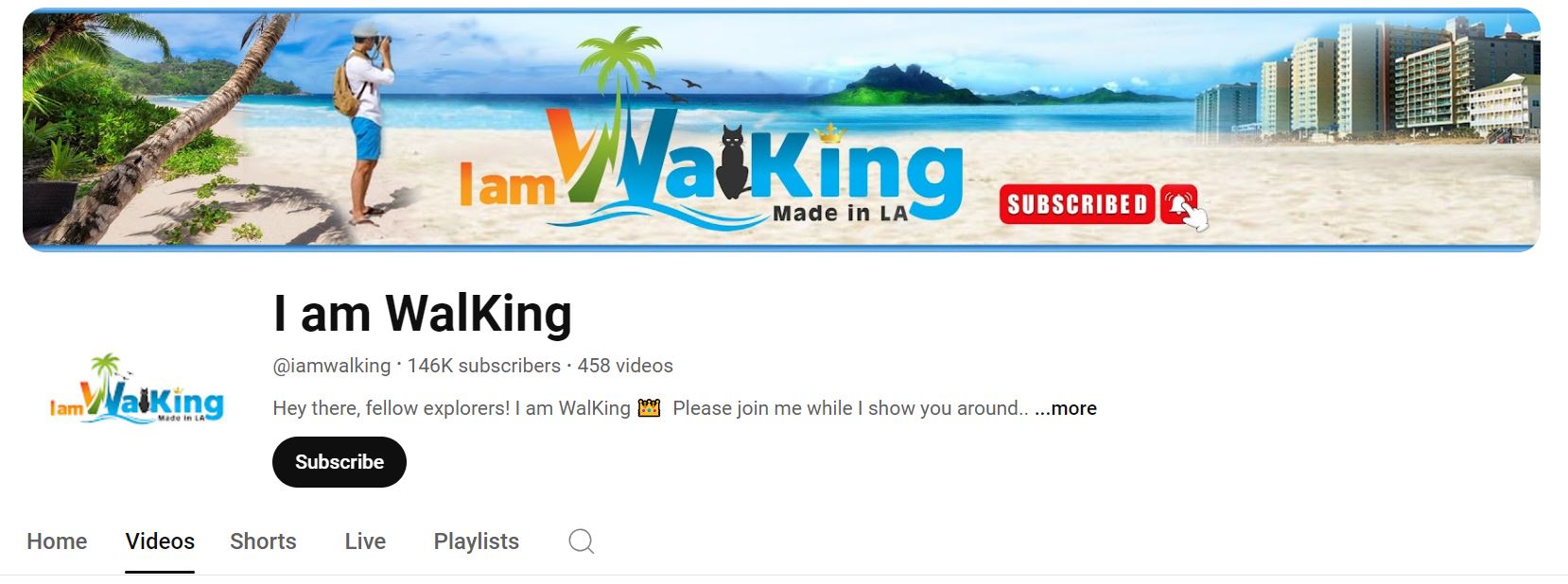This screenshot has width=1568, height=584.
Task: Click the red bell icon in banner
Action: (x=1180, y=205)
